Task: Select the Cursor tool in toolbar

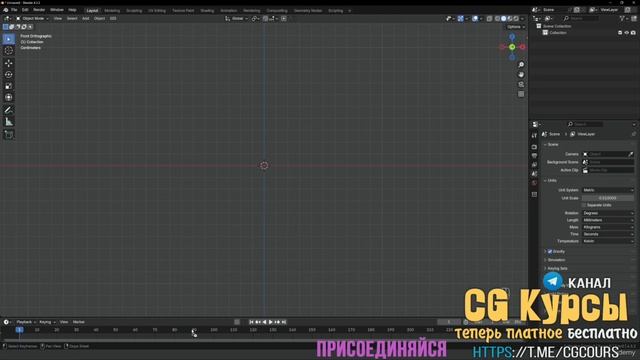Action: [9, 51]
